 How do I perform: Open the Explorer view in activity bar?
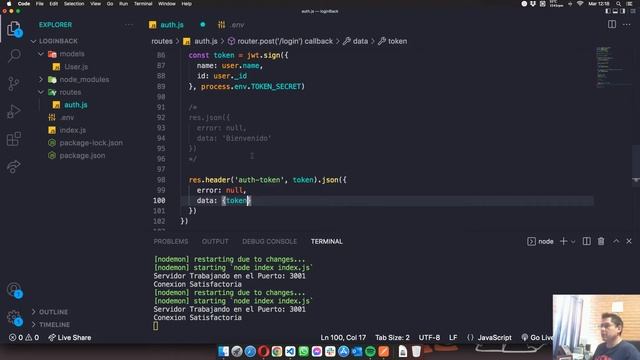[x=14, y=29]
